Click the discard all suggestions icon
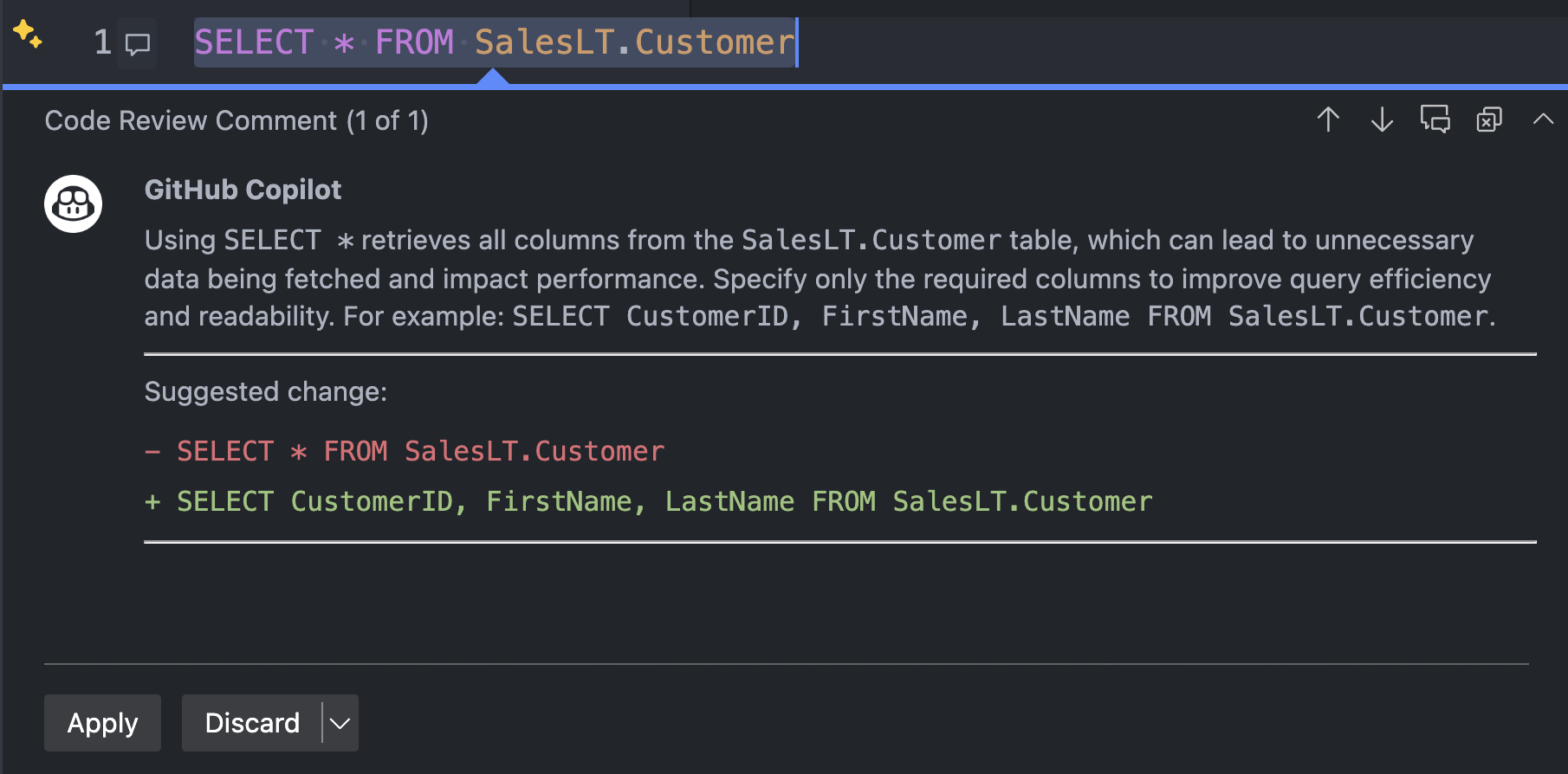This screenshot has width=1568, height=774. (1488, 120)
